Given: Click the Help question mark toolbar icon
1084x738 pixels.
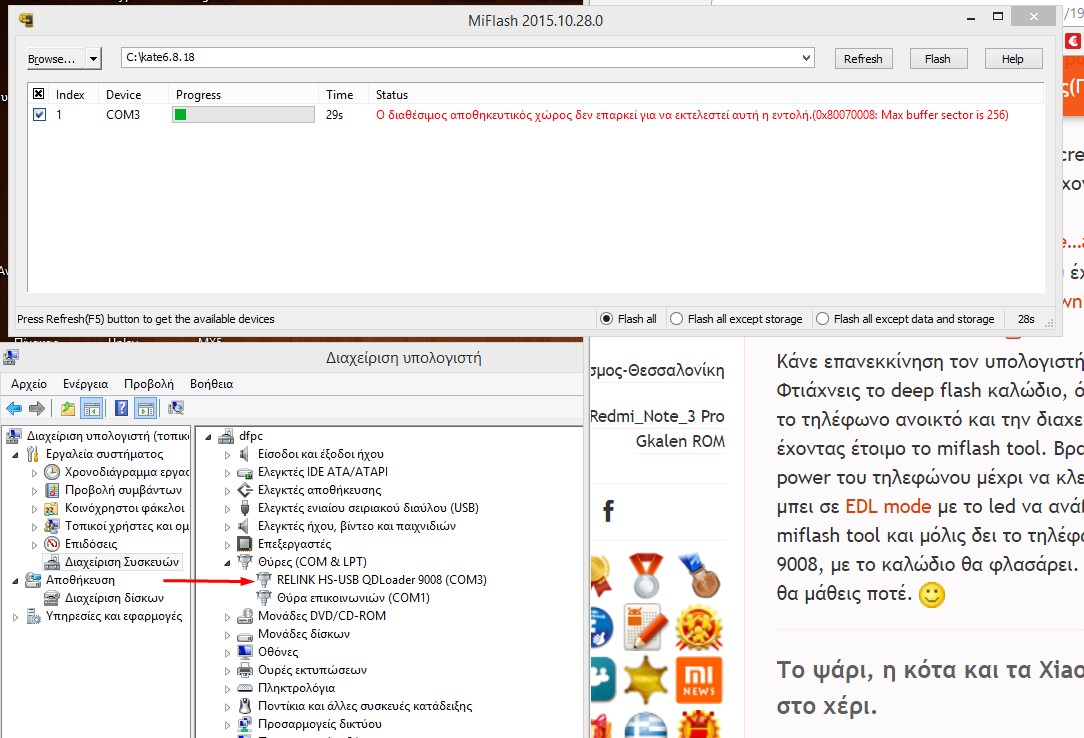Looking at the screenshot, I should coord(121,408).
